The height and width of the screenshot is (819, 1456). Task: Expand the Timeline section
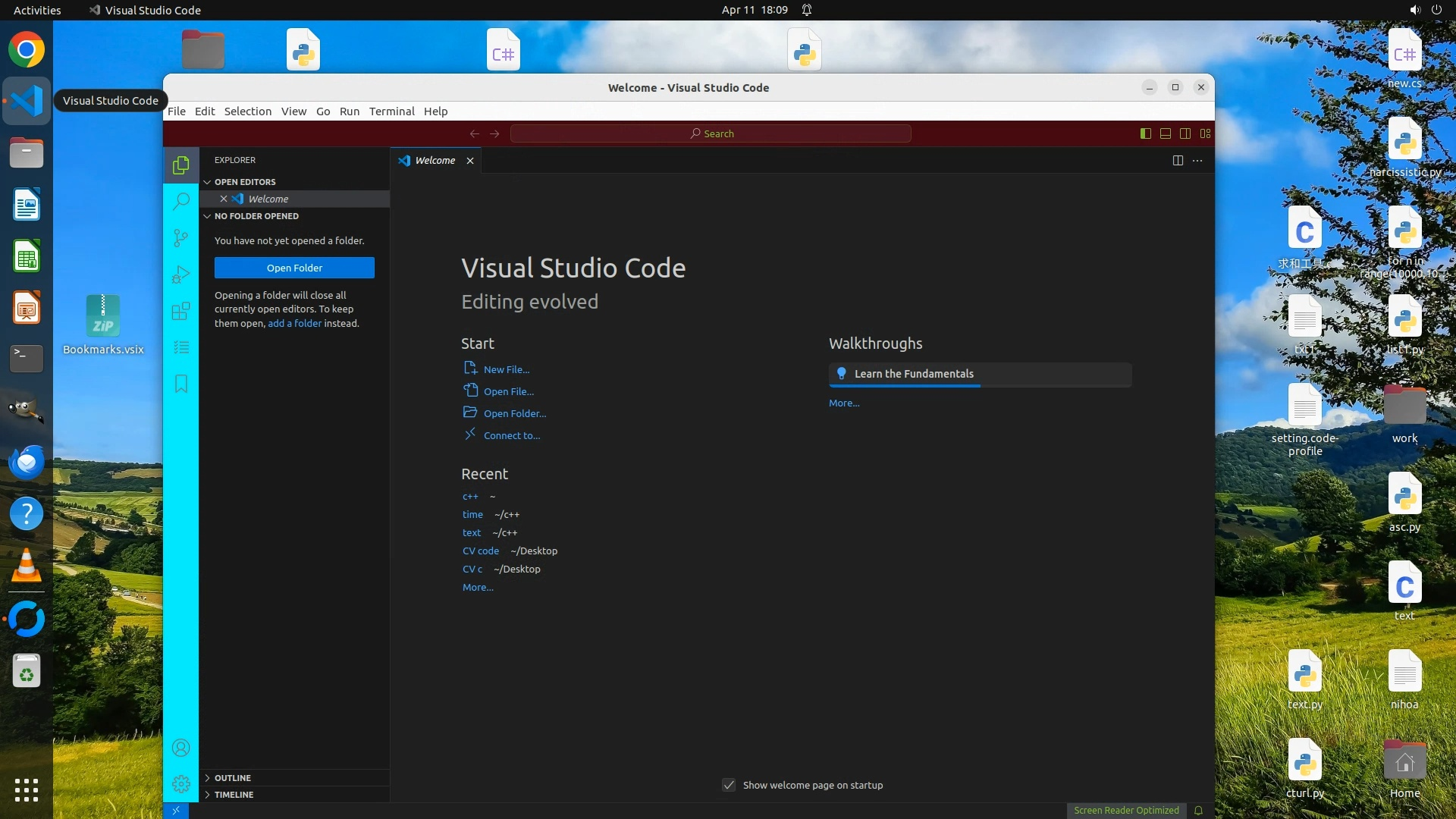tap(234, 795)
